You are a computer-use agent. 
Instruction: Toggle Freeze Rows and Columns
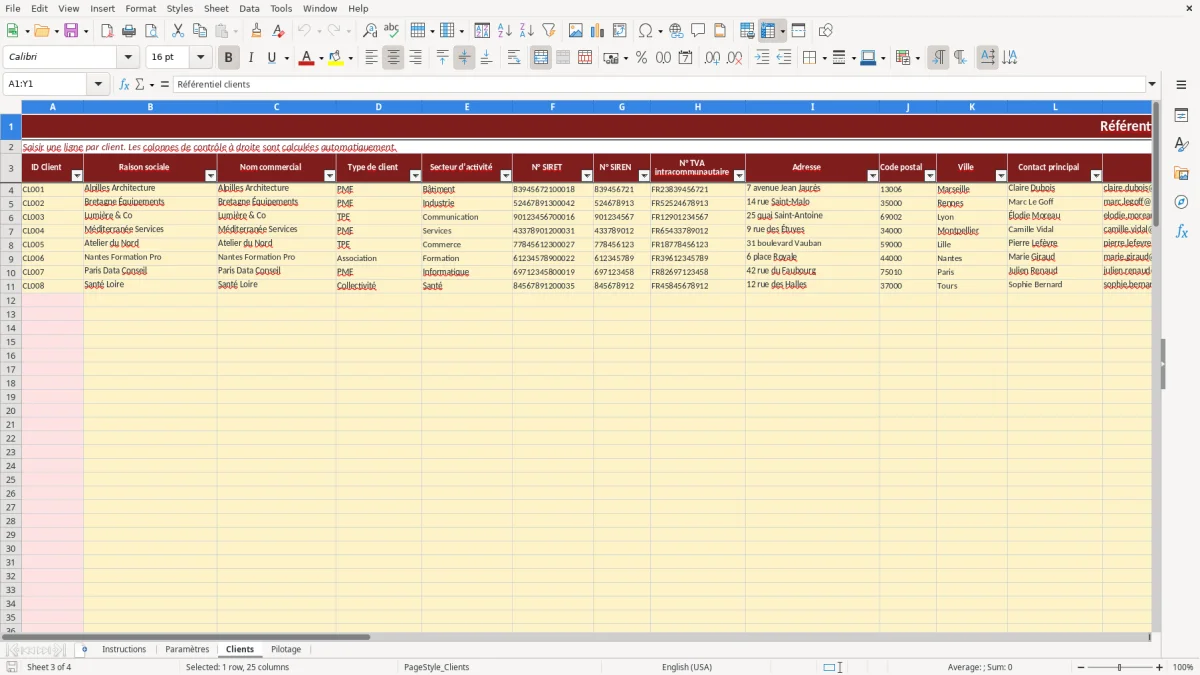768,31
